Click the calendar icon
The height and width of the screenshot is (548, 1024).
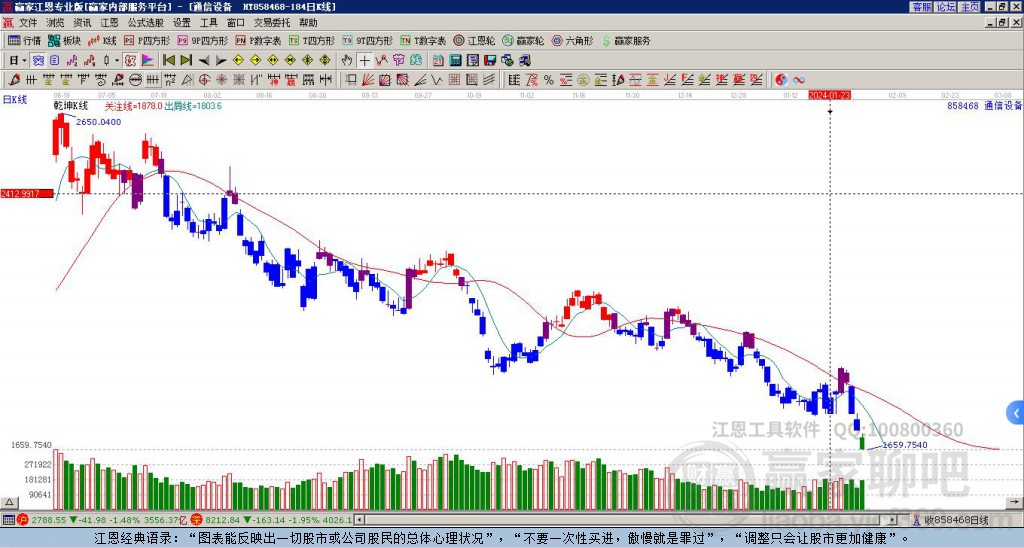pyautogui.click(x=438, y=60)
